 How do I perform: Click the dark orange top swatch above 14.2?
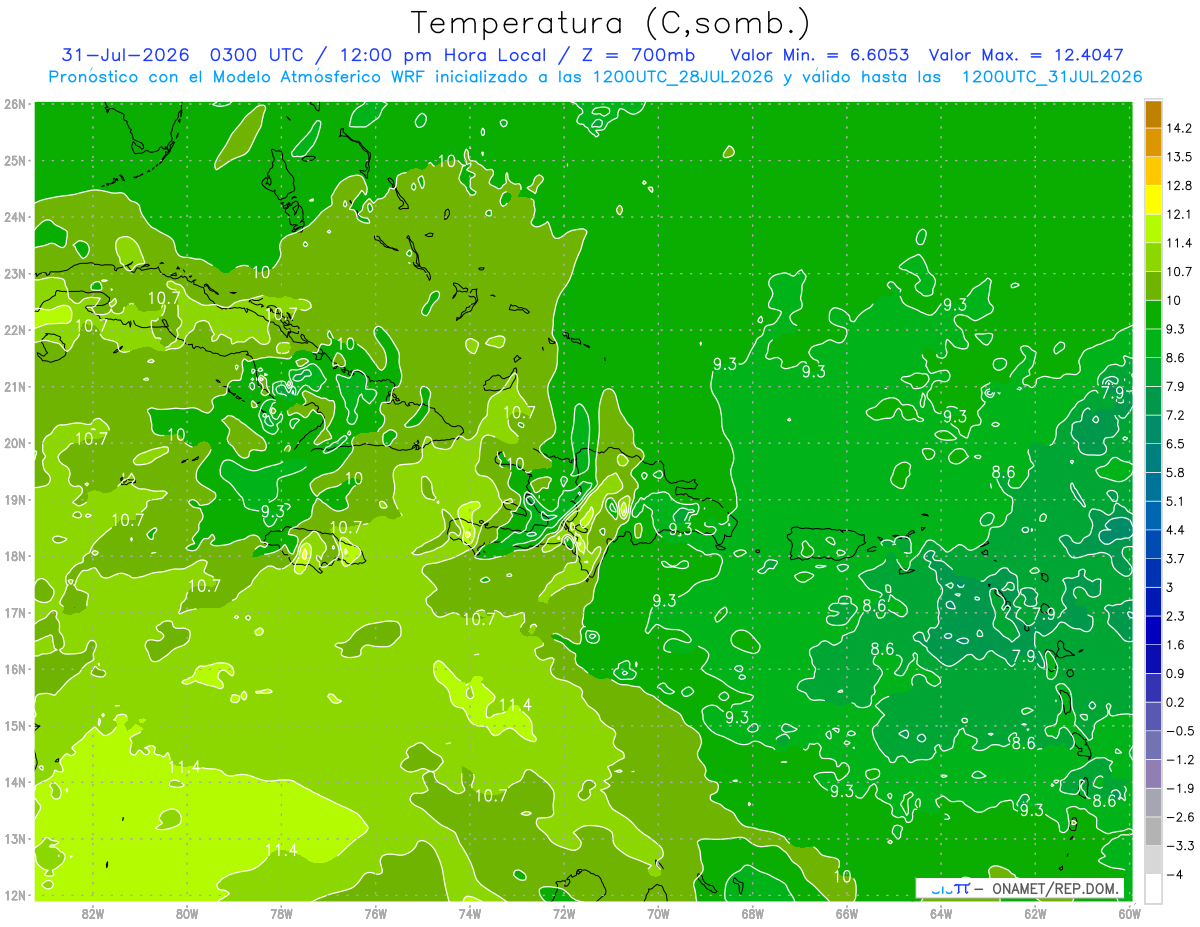click(x=1153, y=114)
